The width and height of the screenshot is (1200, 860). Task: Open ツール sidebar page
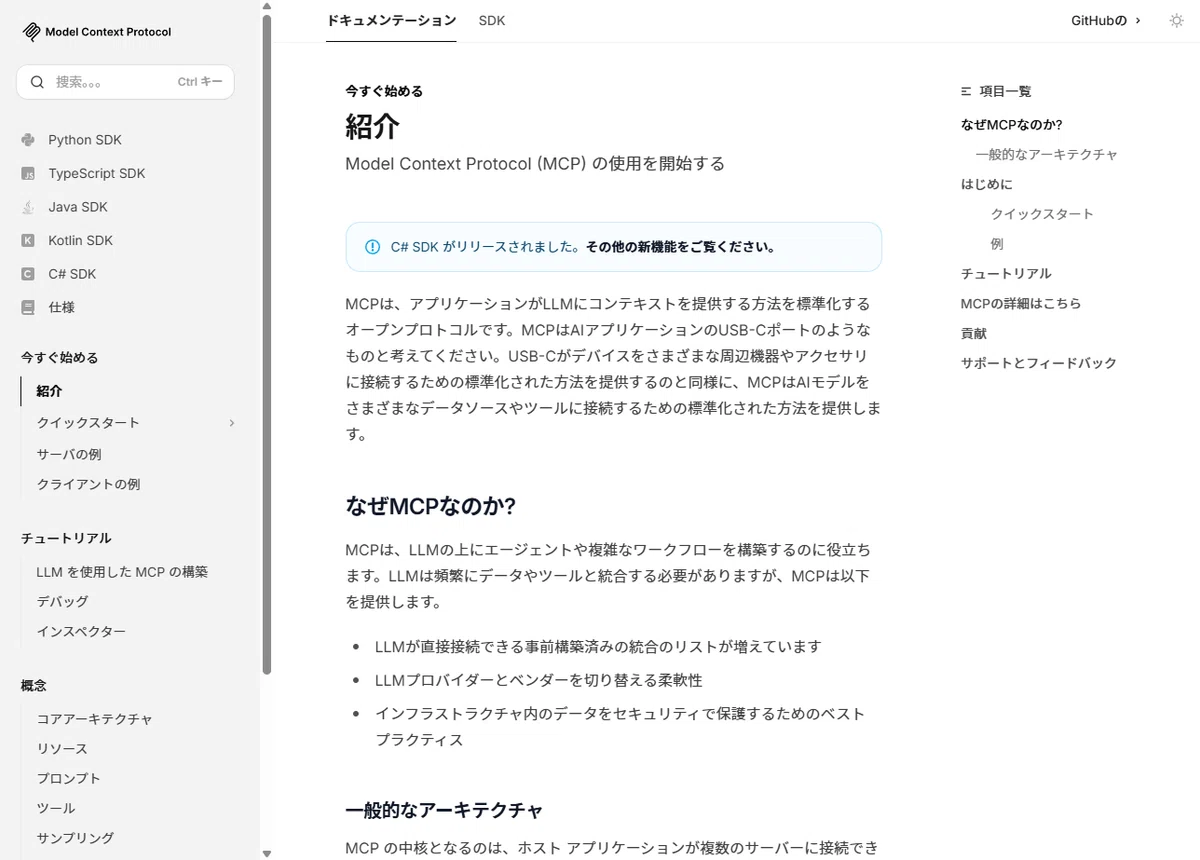[56, 808]
